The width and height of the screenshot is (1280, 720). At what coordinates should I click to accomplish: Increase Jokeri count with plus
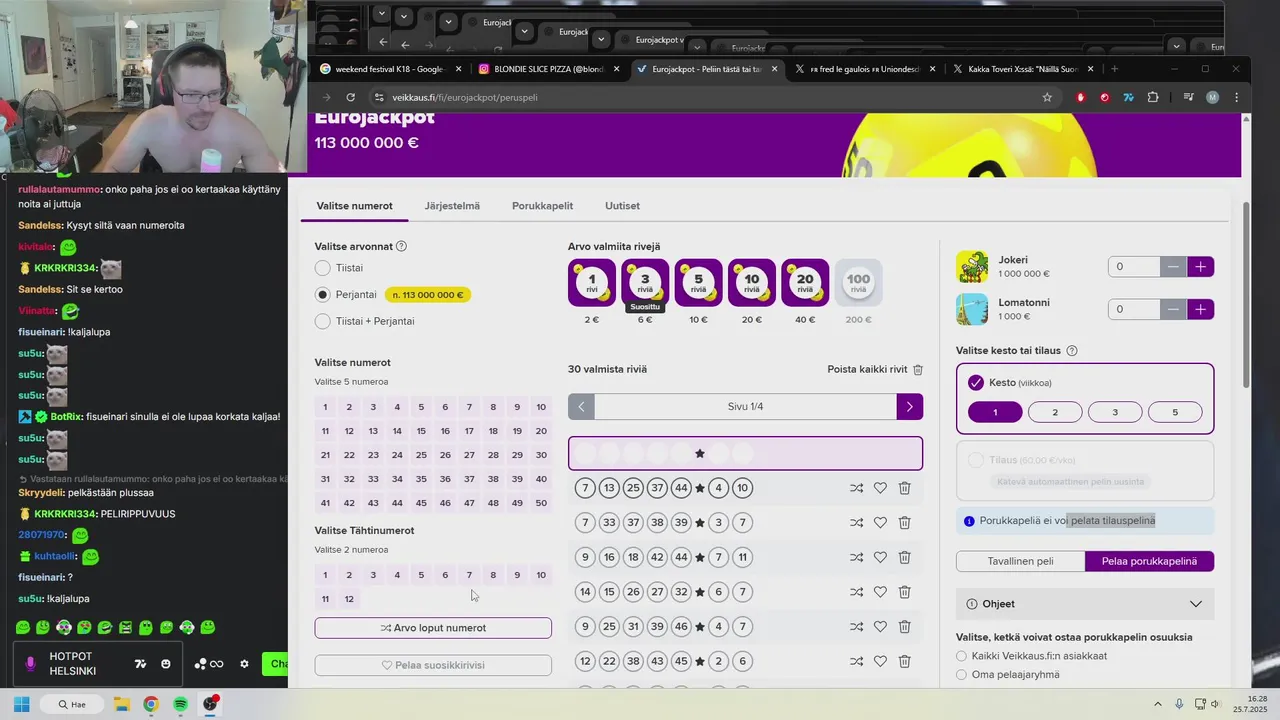(1201, 267)
